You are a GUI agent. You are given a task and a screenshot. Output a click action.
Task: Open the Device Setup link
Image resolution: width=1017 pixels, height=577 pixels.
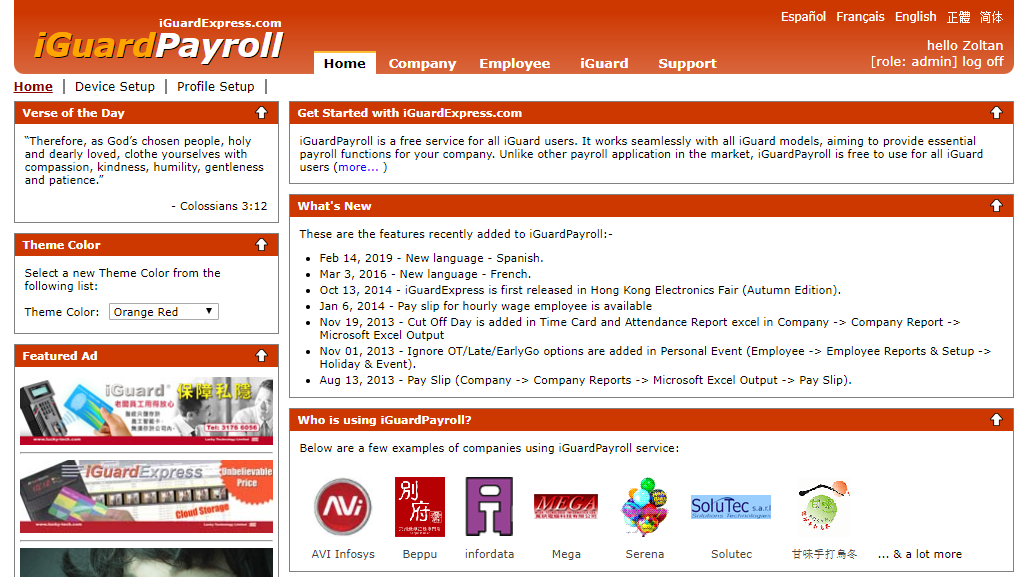click(x=115, y=87)
